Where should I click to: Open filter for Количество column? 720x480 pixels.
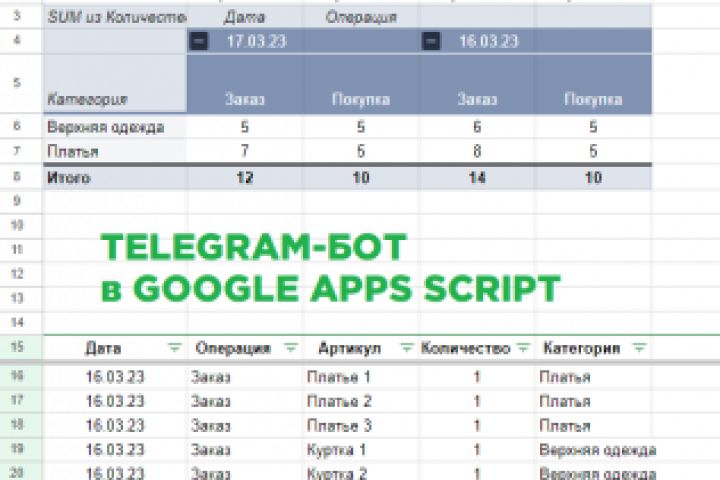click(x=523, y=348)
